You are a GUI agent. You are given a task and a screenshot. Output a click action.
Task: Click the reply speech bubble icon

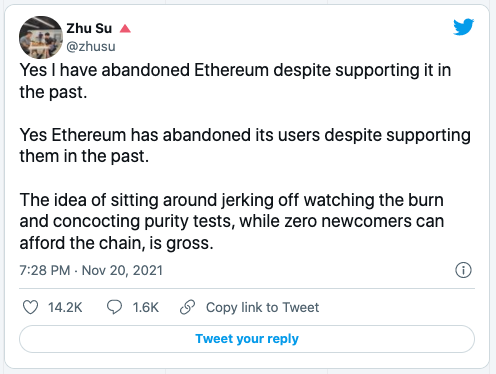coord(114,307)
